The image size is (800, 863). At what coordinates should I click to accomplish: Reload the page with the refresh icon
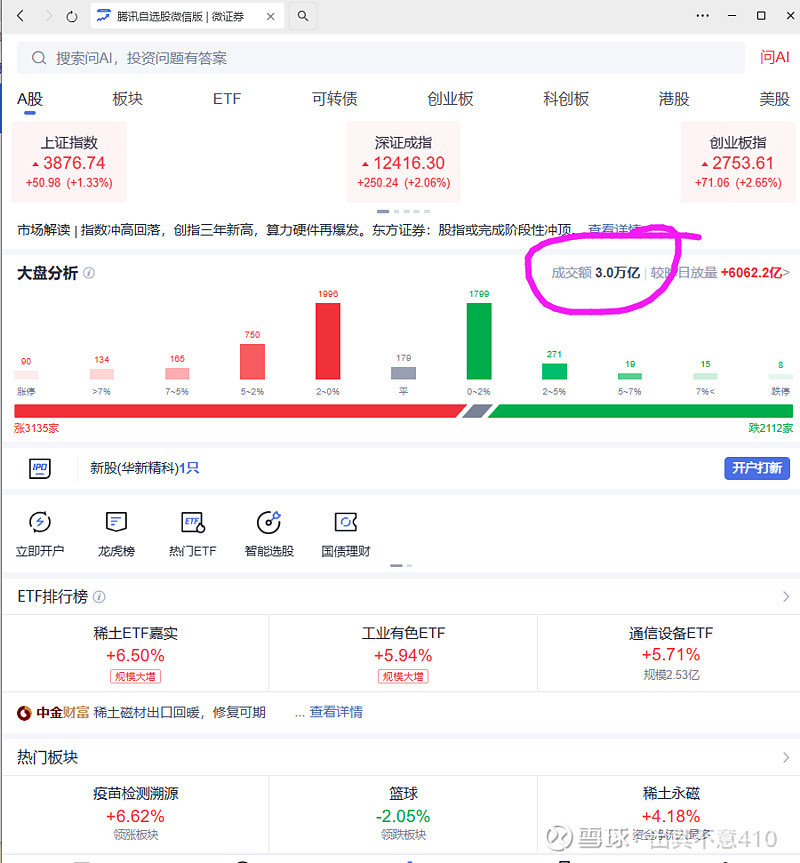[72, 17]
